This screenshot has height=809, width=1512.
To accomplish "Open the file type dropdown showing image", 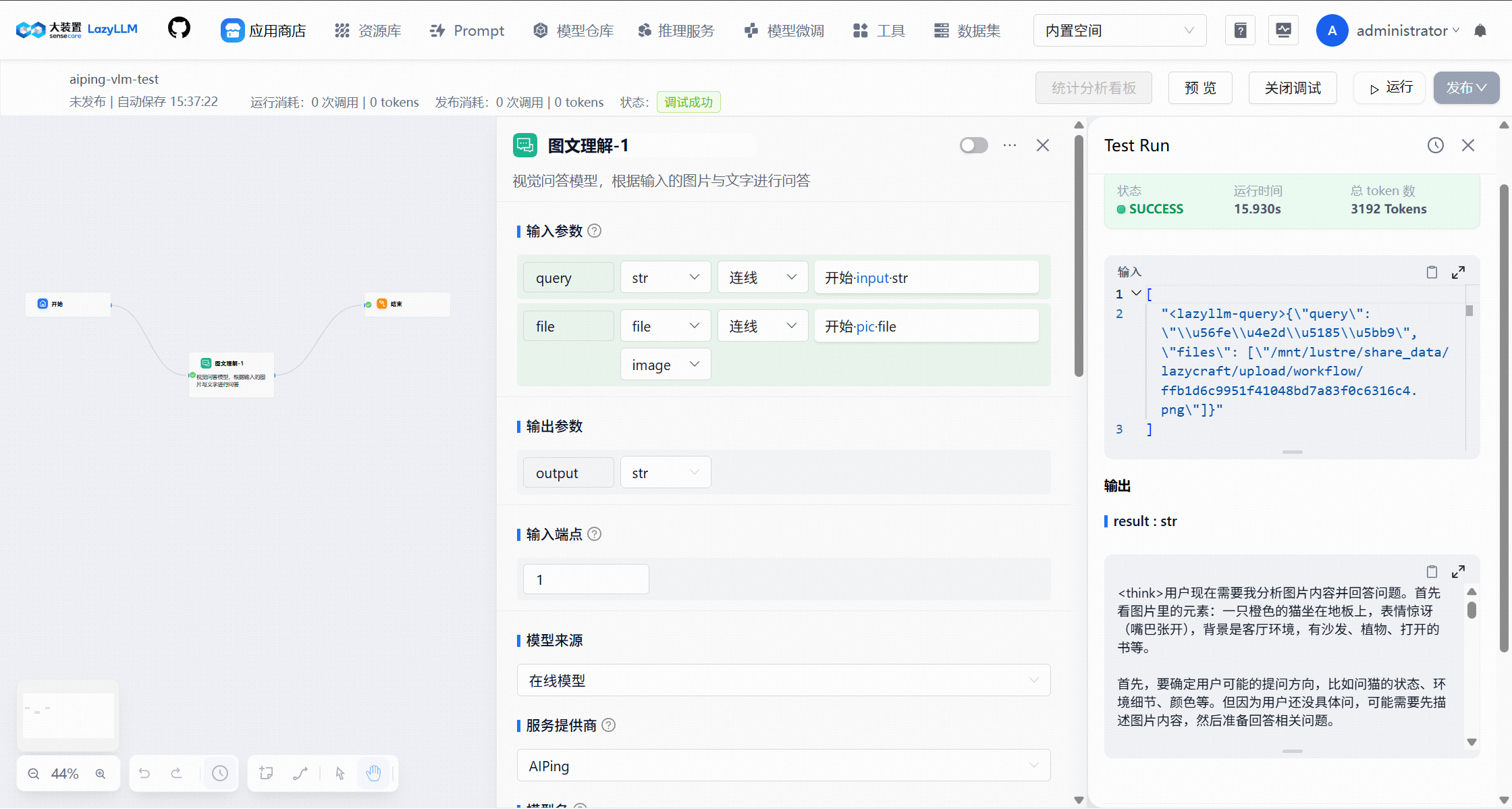I will coord(665,364).
